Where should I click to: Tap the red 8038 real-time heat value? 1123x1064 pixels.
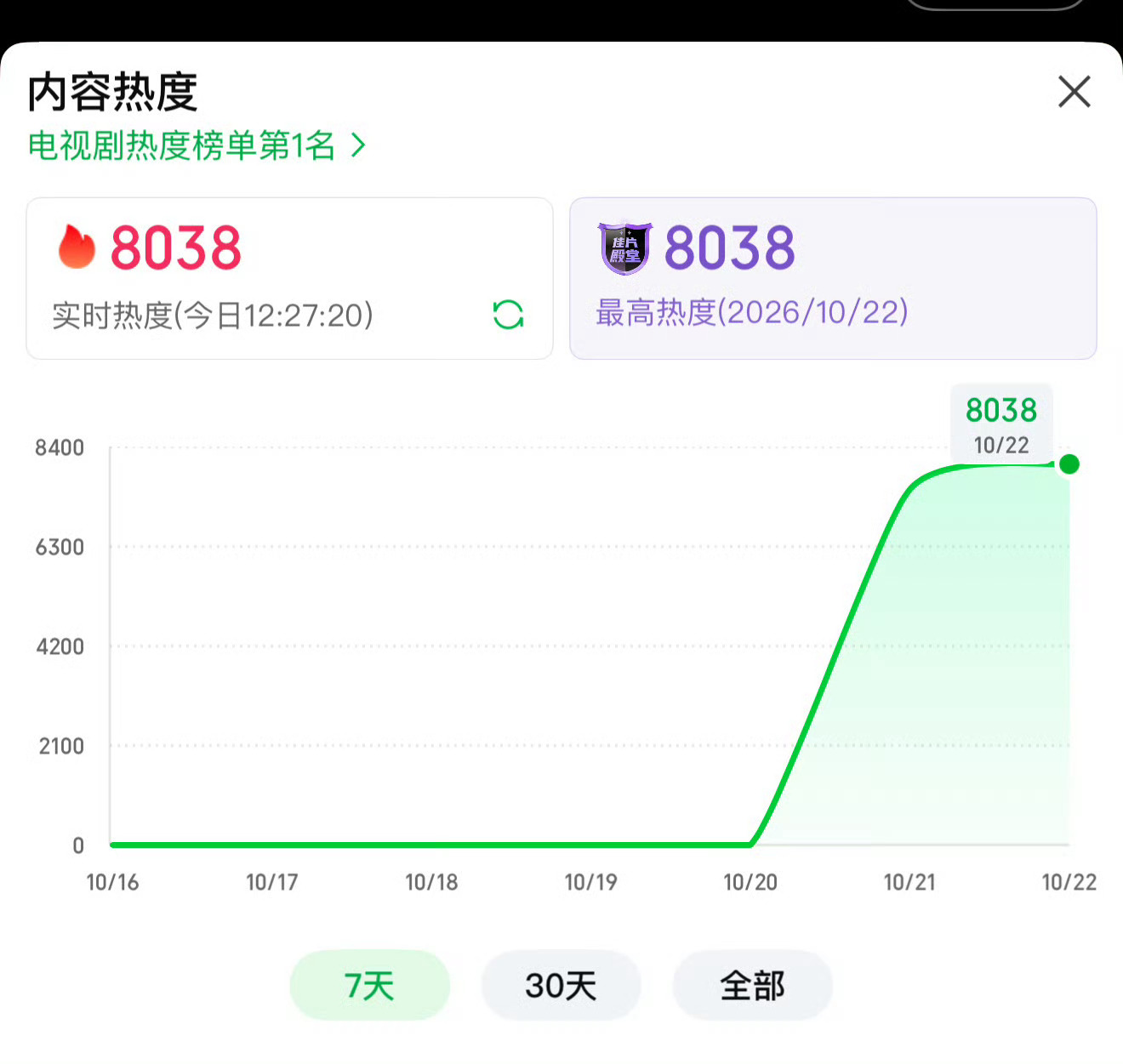[176, 248]
